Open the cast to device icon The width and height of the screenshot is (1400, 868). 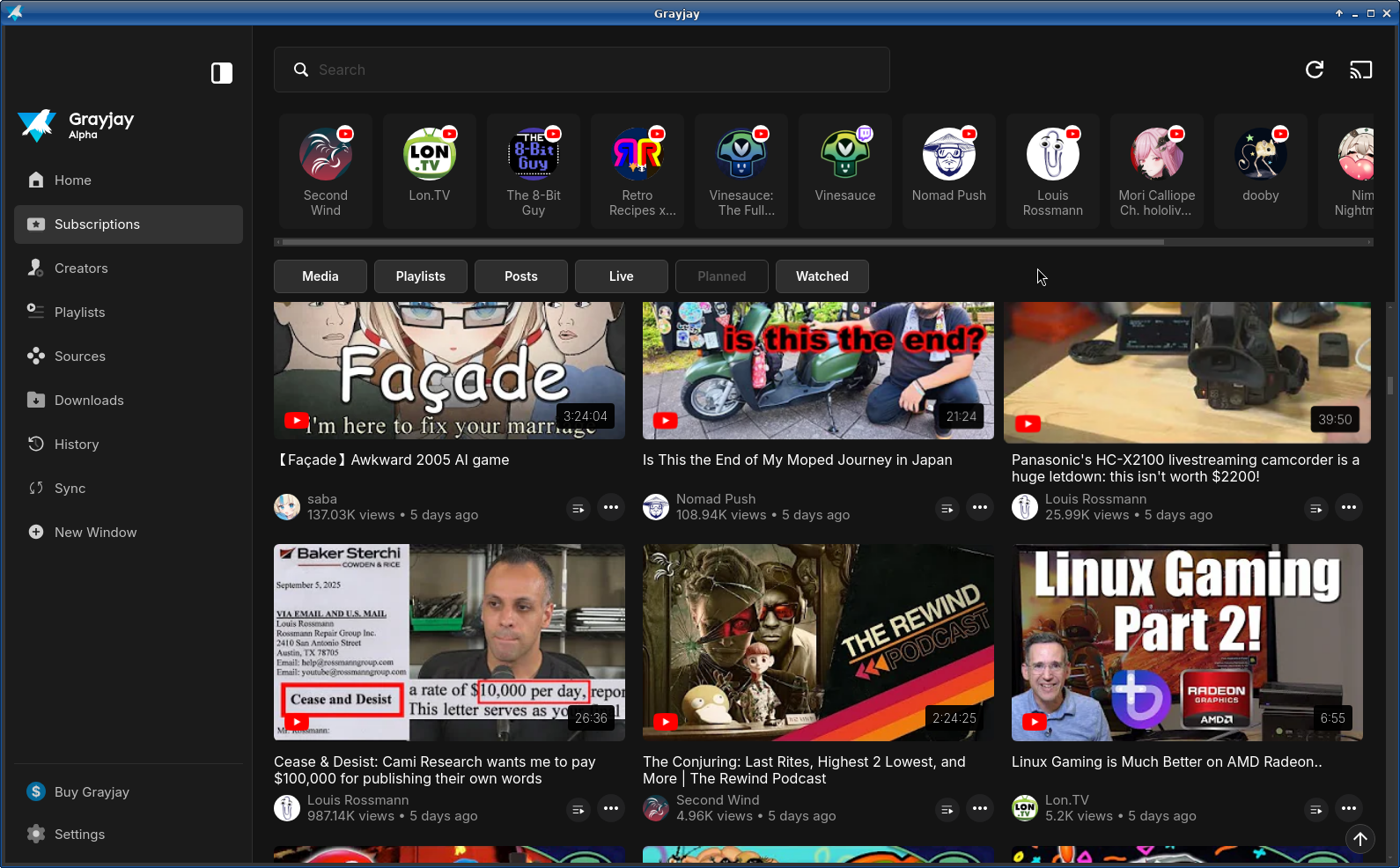point(1361,70)
